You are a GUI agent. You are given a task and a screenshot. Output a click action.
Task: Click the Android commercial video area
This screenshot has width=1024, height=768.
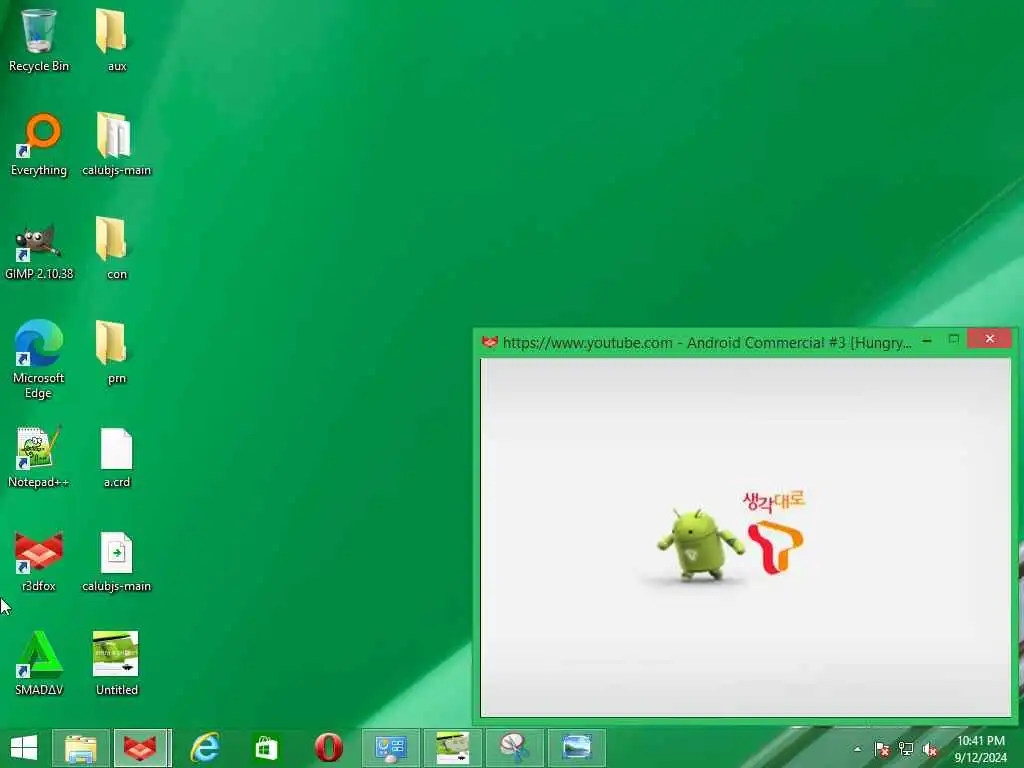point(745,537)
